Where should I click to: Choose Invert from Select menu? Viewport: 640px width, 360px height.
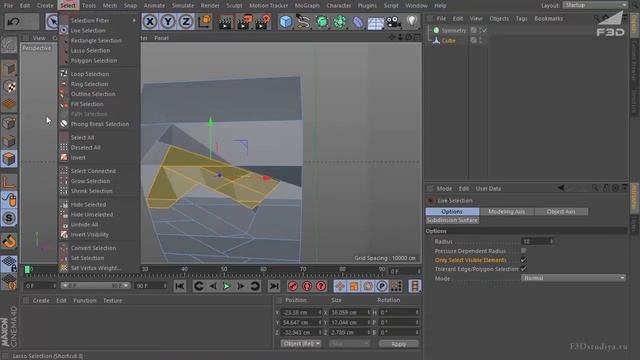pyautogui.click(x=78, y=158)
